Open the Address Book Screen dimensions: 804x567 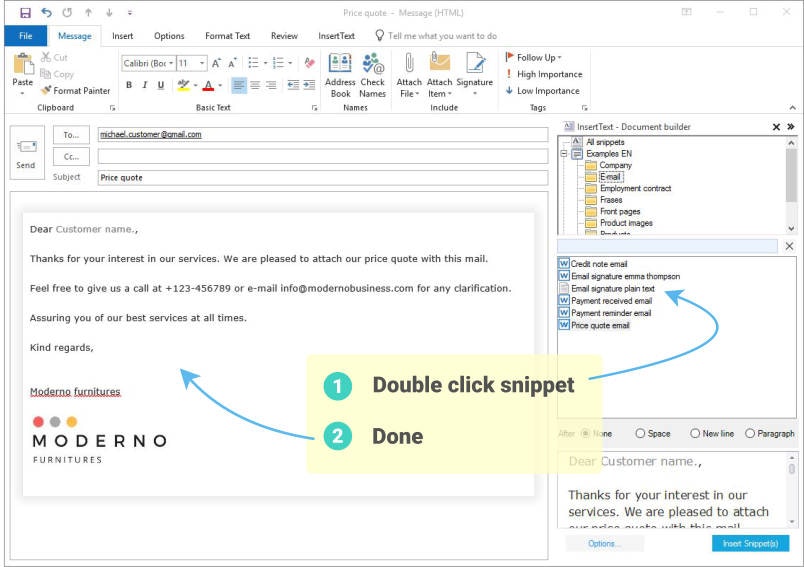pyautogui.click(x=340, y=75)
